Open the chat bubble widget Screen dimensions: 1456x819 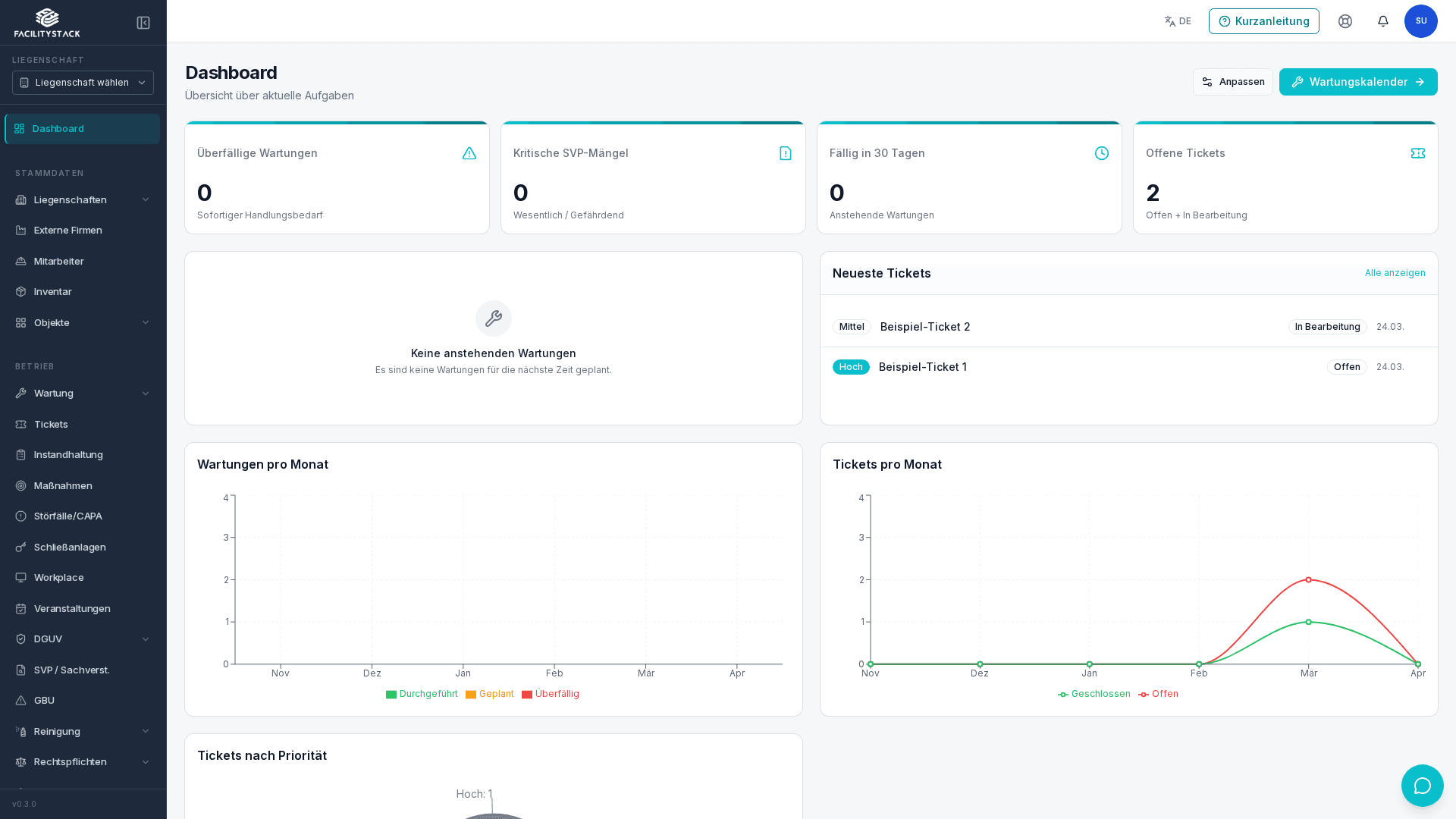coord(1423,786)
